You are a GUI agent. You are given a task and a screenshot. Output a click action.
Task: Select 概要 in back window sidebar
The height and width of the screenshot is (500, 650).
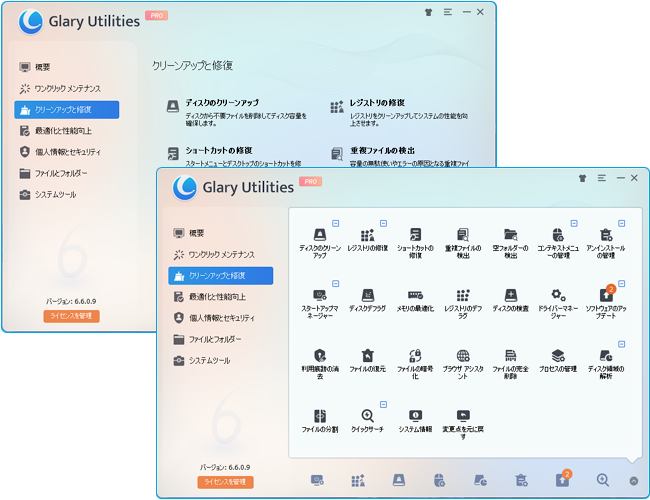click(x=67, y=67)
